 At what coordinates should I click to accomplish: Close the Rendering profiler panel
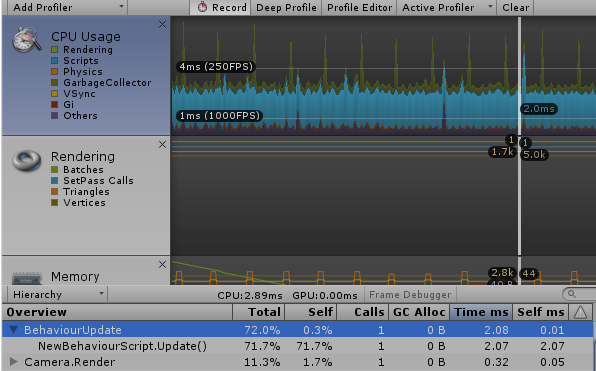(162, 144)
